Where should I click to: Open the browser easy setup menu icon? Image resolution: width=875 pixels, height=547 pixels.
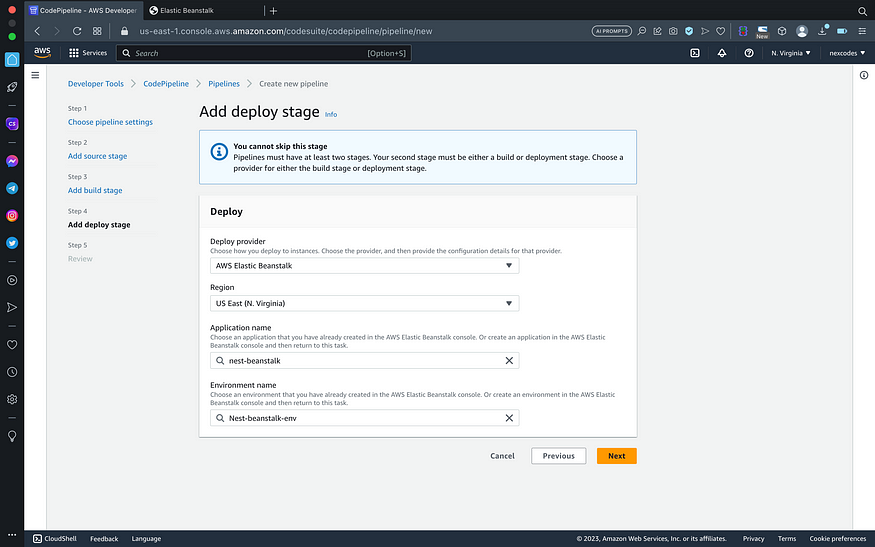[x=862, y=31]
